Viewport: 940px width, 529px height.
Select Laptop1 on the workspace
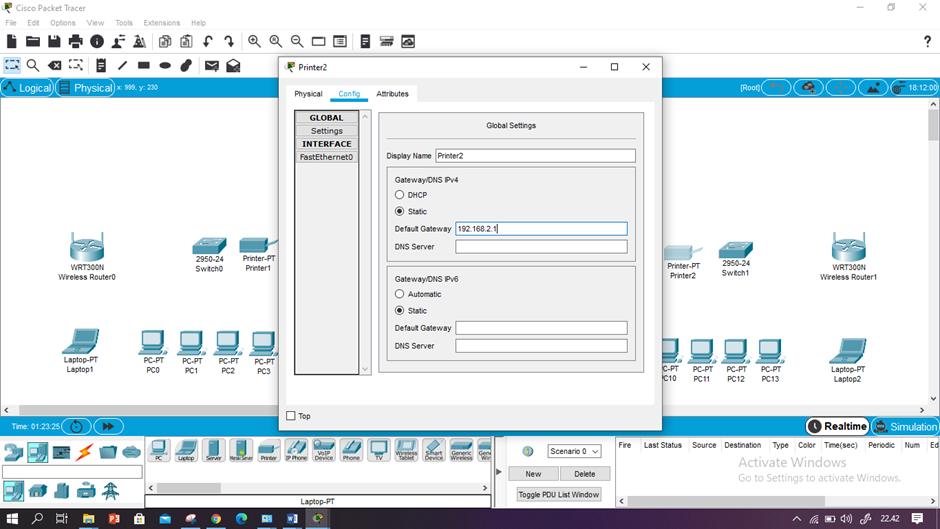click(80, 342)
